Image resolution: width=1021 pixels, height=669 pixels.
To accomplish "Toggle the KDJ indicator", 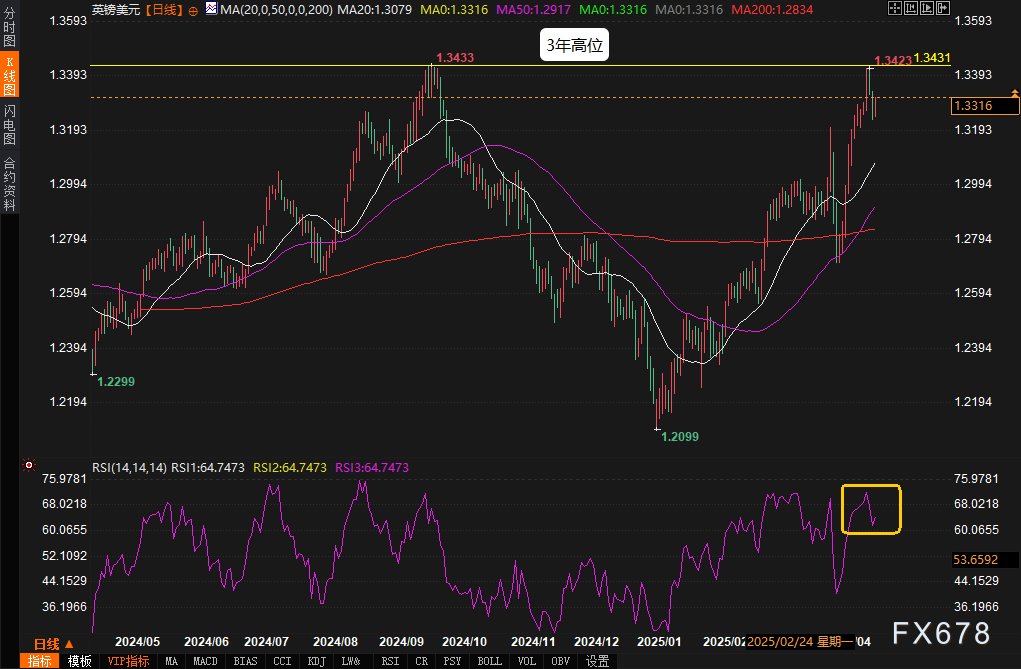I will 317,661.
